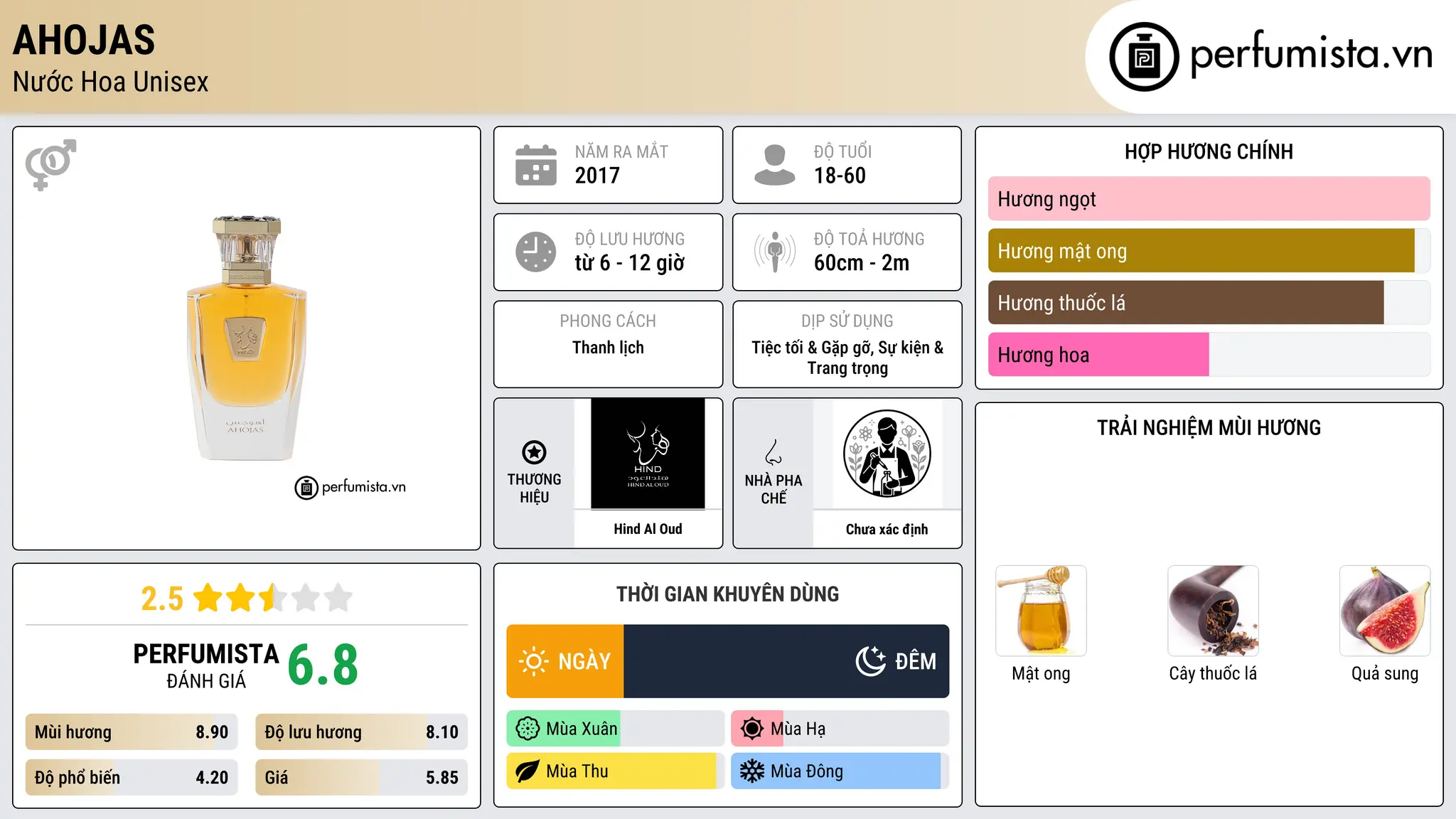The height and width of the screenshot is (819, 1456).
Task: Click the star badge icon above THƯƠNG HIỆU
Action: point(534,452)
